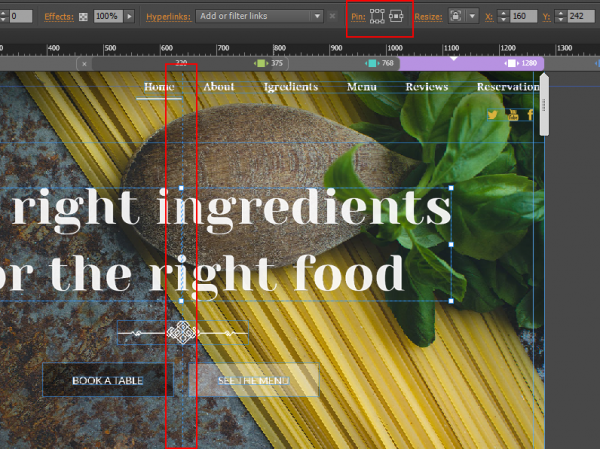Click the Home navigation menu item

(x=159, y=87)
